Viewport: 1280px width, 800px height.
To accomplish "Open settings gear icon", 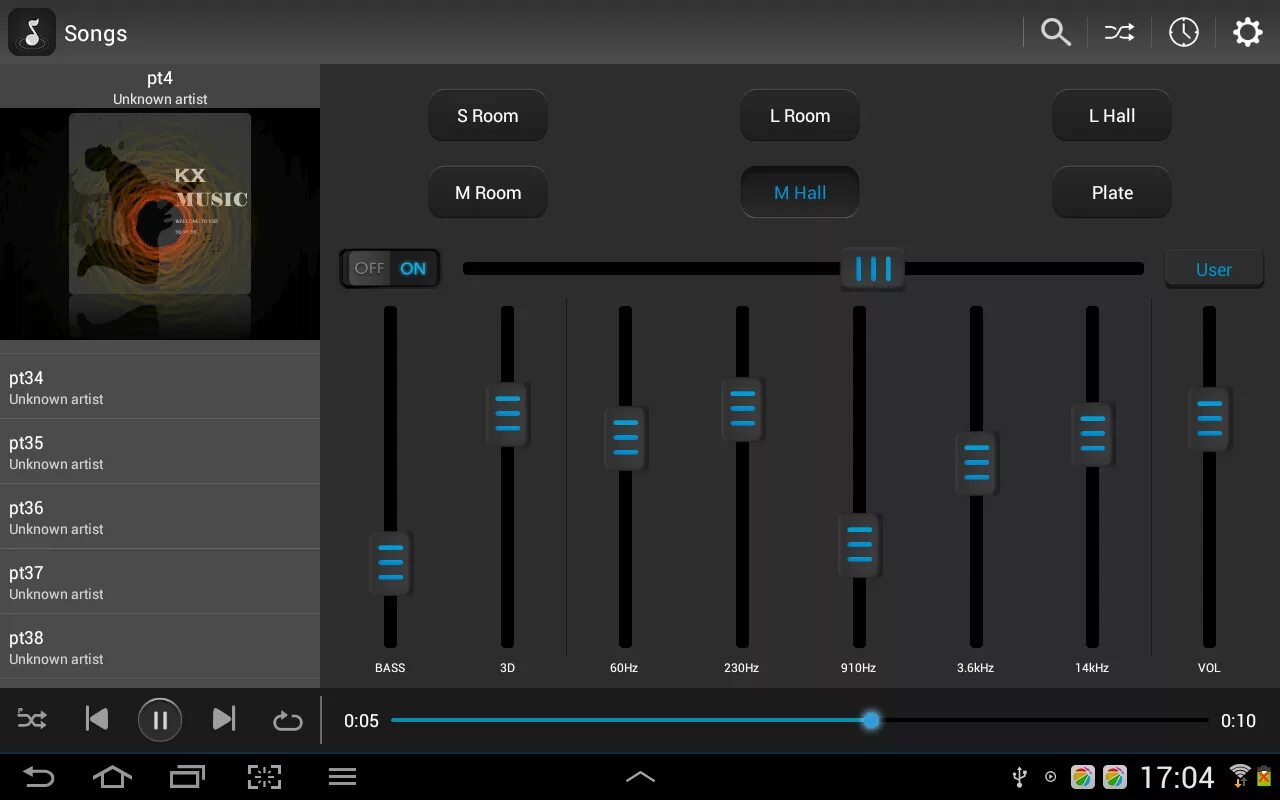I will (x=1247, y=33).
